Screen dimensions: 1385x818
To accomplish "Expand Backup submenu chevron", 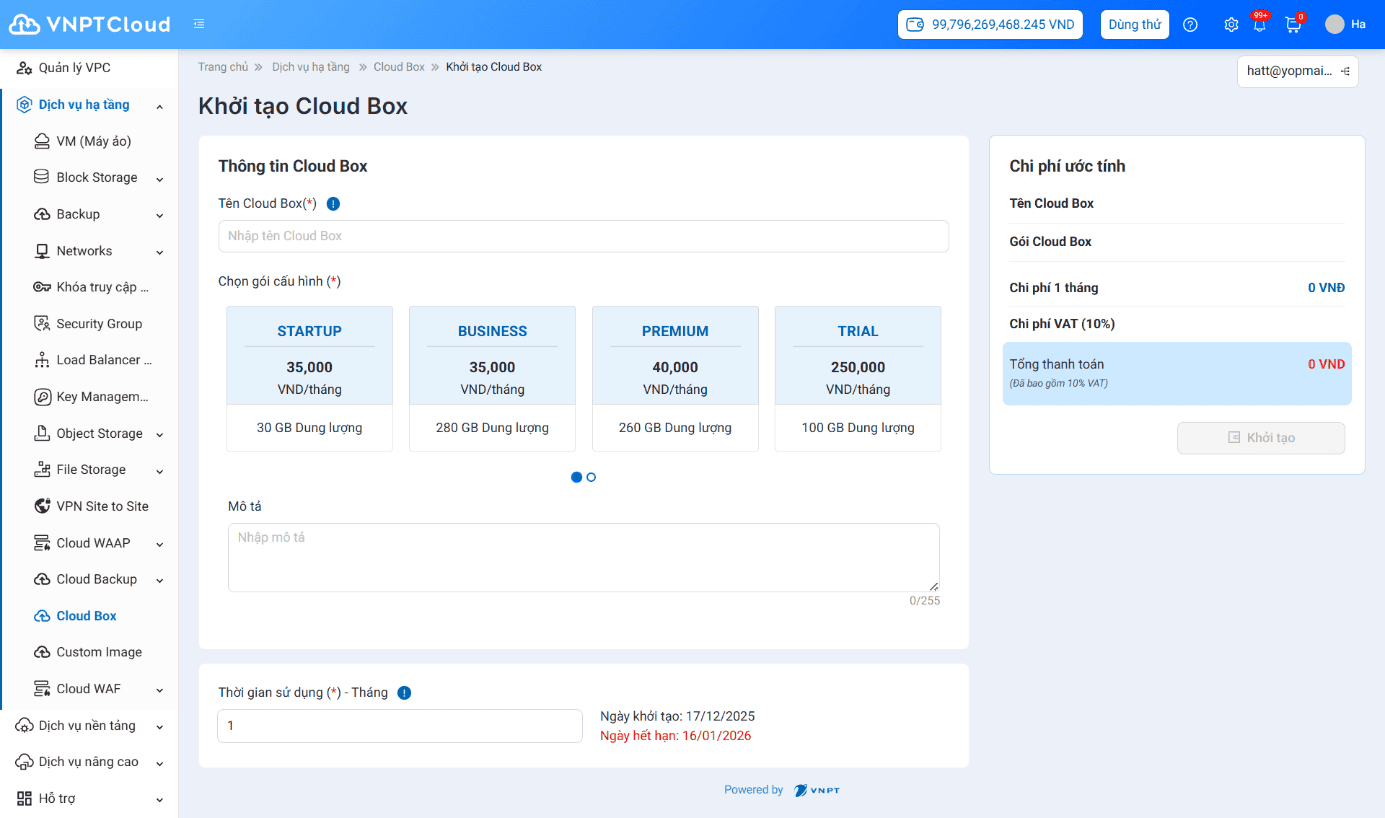I will tap(160, 216).
